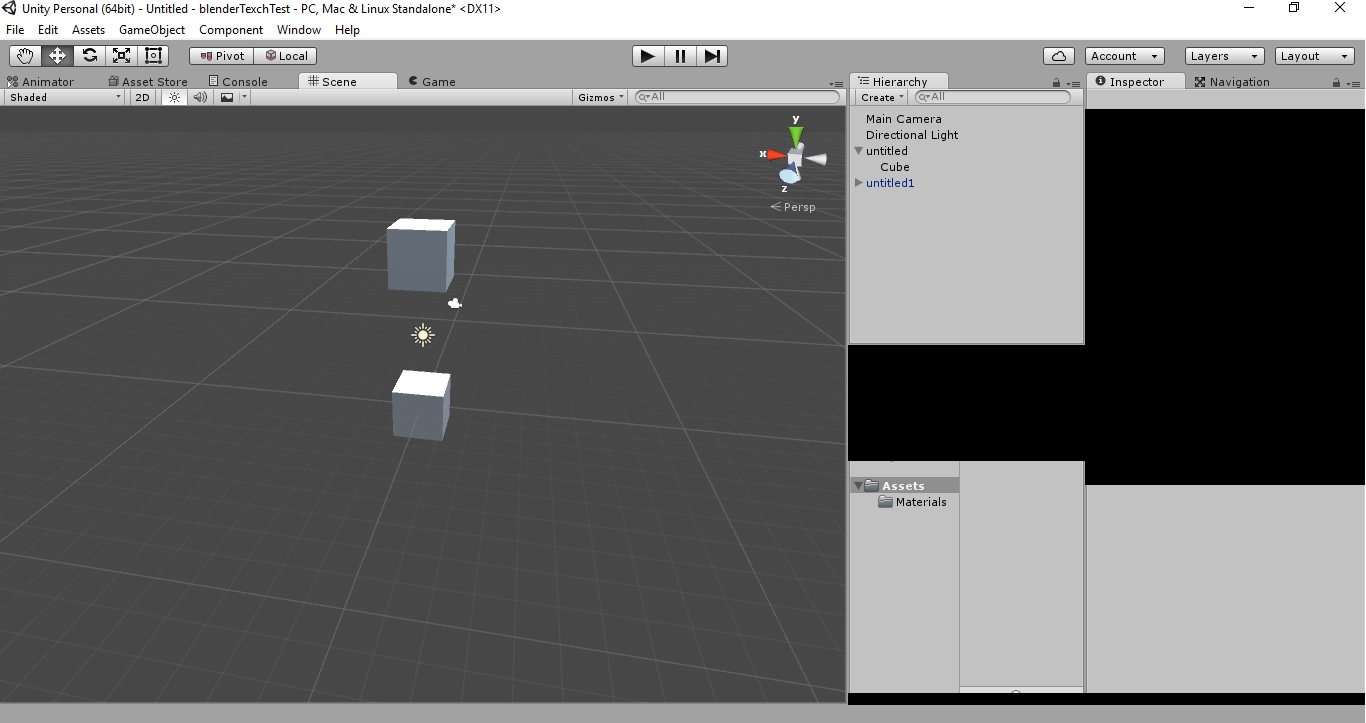Open the Shaded draw mode dropdown

(64, 97)
